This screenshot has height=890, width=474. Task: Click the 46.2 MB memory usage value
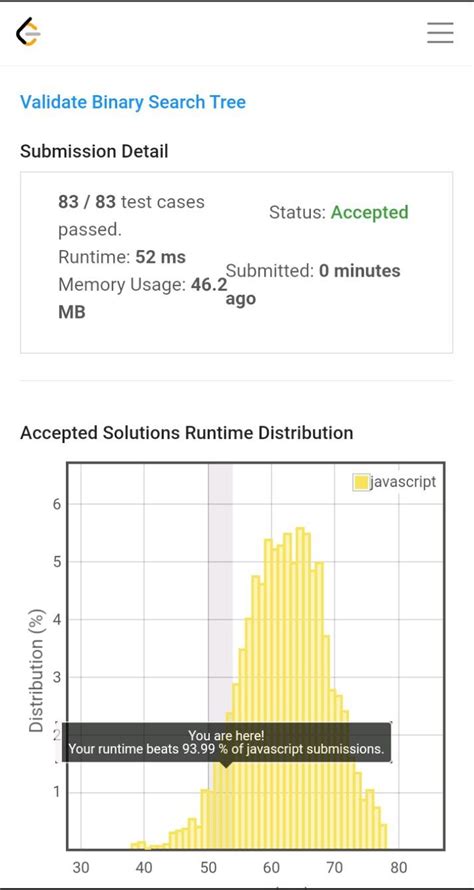tap(142, 298)
